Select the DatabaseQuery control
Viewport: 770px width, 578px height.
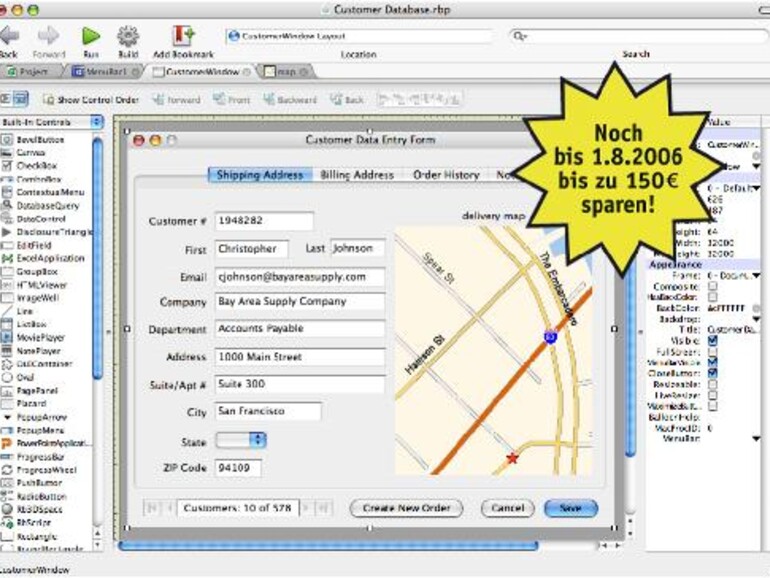coord(48,206)
